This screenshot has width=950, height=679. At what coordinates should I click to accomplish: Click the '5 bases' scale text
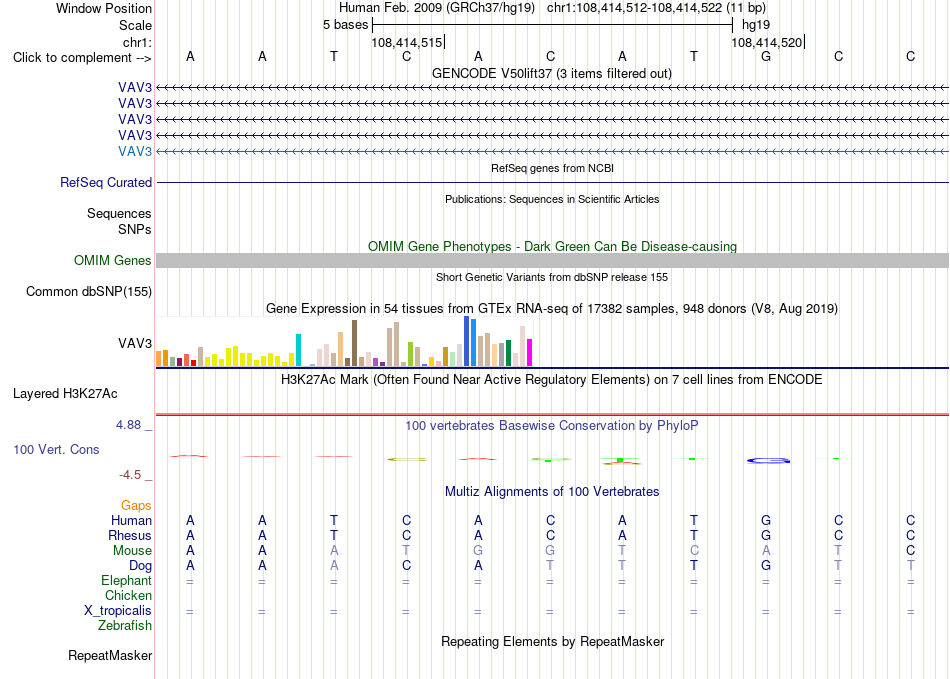click(x=345, y=25)
